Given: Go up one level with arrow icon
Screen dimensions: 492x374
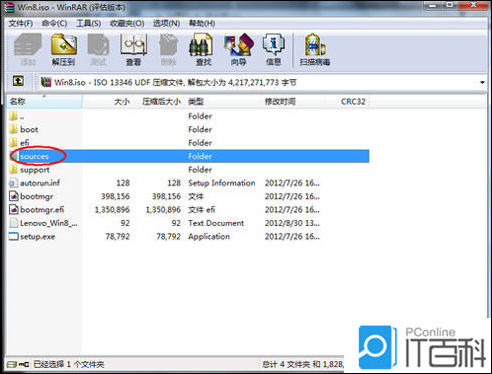Looking at the screenshot, I should (18, 81).
